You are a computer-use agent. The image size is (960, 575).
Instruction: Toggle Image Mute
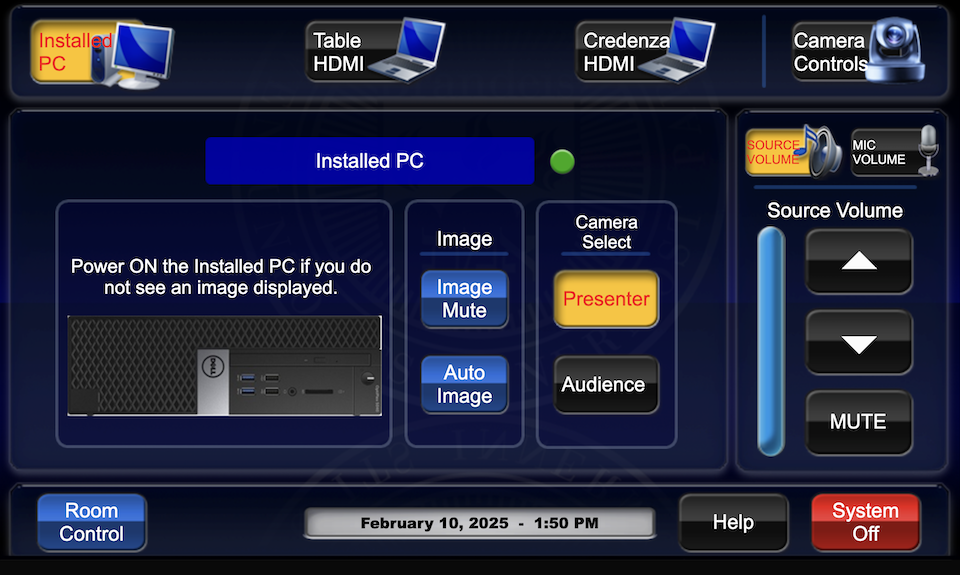465,299
